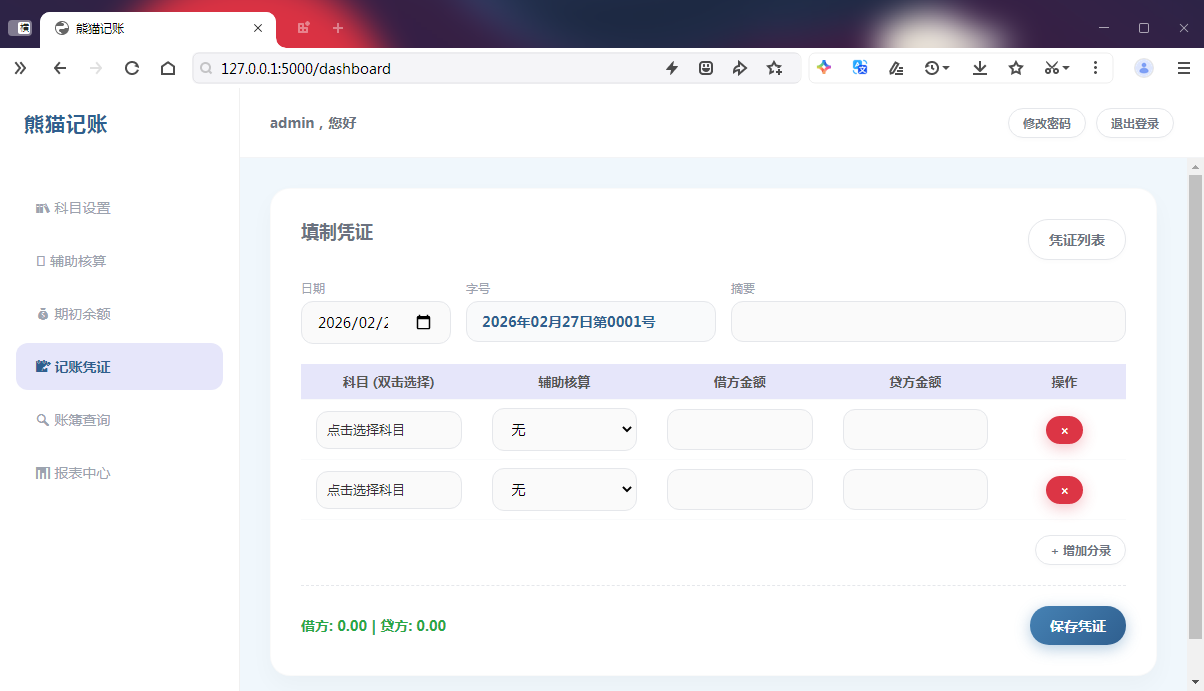Delete the first entry row with red ×
1204x691 pixels.
(x=1064, y=430)
